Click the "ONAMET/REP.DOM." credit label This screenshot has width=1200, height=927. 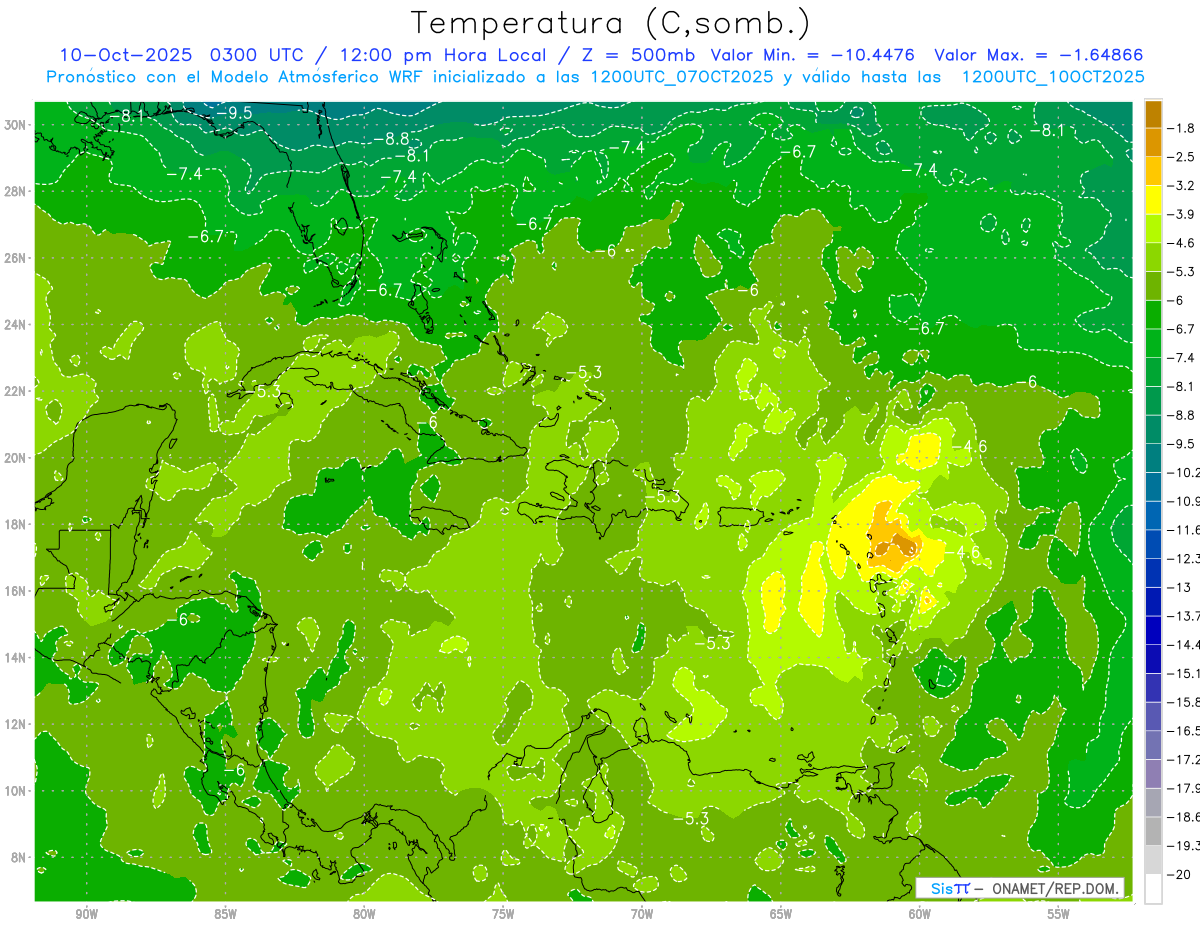coord(1056,888)
